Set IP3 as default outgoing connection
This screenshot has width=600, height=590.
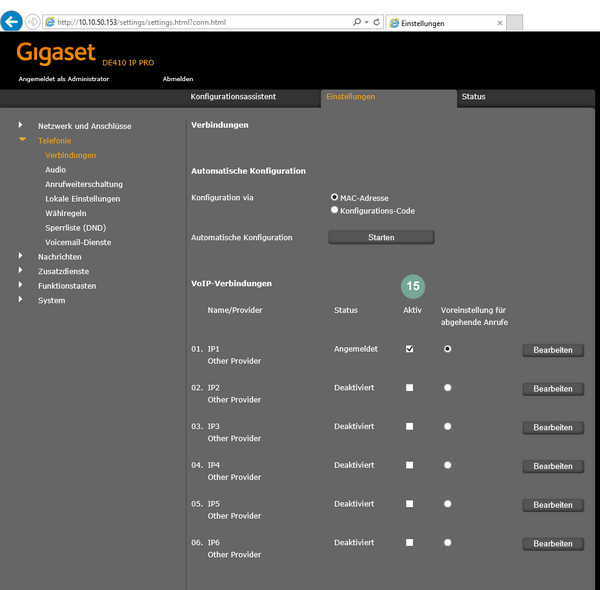click(x=447, y=426)
